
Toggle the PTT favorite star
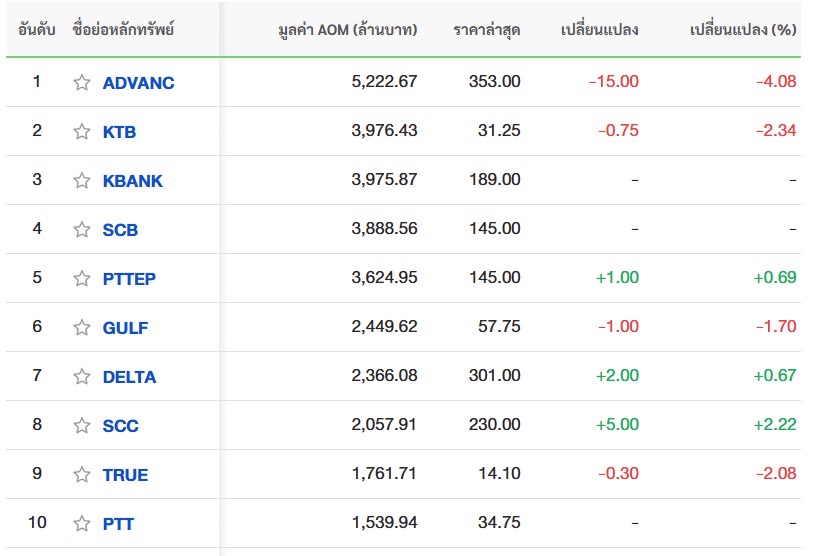click(82, 524)
